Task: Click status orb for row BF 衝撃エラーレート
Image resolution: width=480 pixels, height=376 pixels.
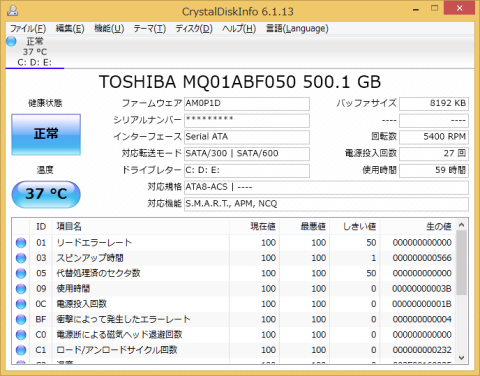Action: [x=21, y=319]
